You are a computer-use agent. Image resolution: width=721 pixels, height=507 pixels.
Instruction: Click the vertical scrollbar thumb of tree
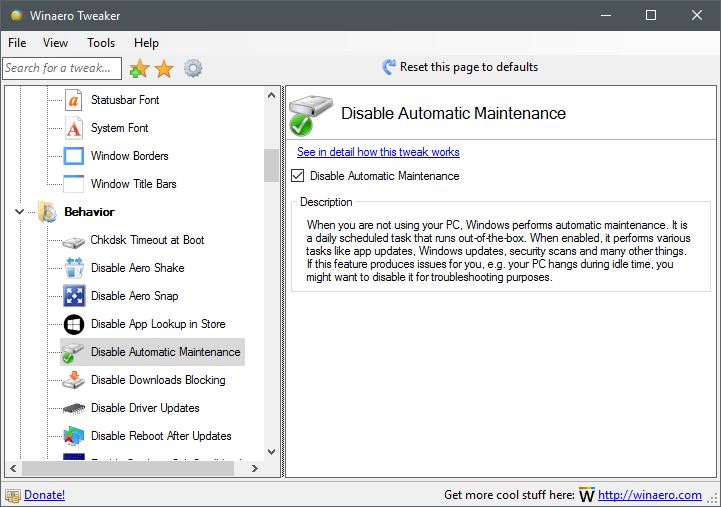coord(271,165)
